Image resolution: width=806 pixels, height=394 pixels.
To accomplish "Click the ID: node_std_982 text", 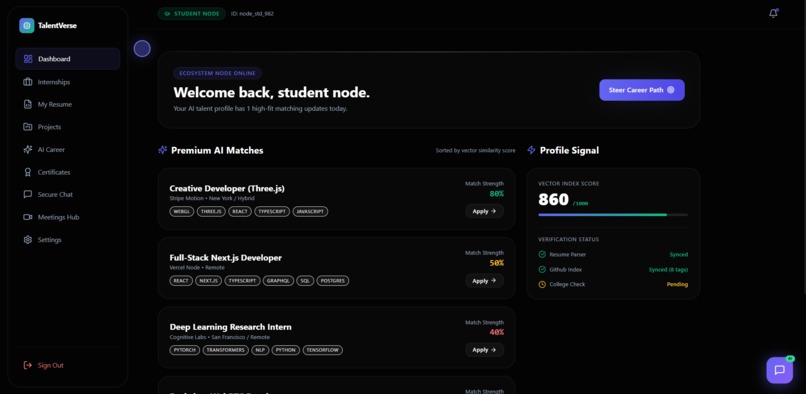I will [x=252, y=14].
